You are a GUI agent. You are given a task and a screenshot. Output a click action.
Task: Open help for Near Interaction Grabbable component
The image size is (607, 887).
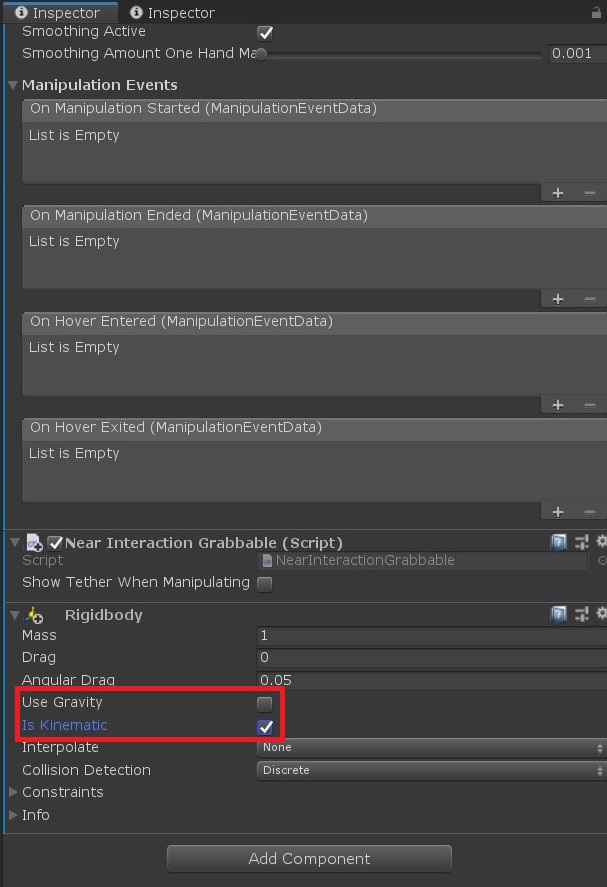tap(558, 542)
